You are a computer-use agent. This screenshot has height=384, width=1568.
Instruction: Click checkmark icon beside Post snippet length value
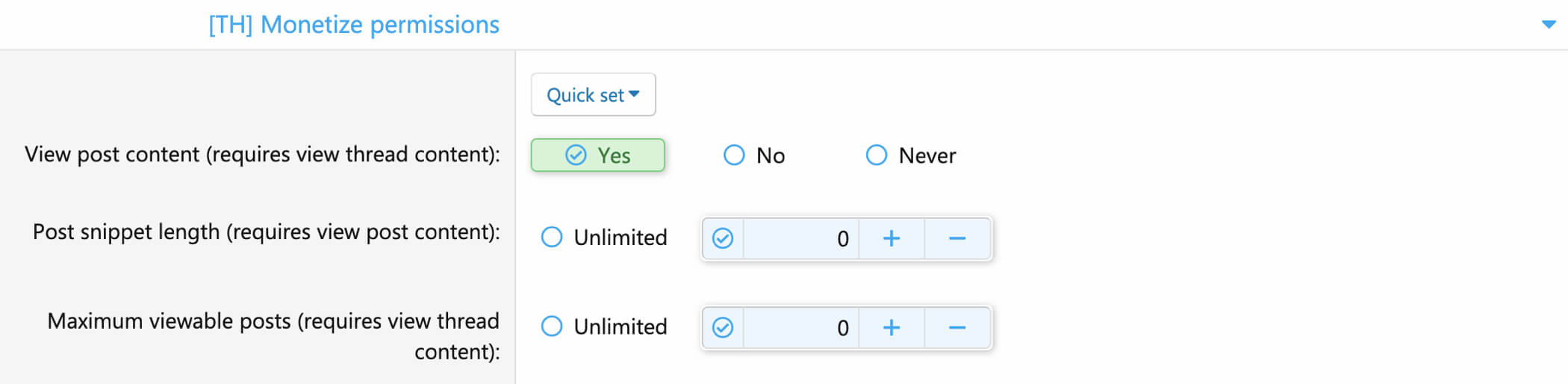(723, 239)
